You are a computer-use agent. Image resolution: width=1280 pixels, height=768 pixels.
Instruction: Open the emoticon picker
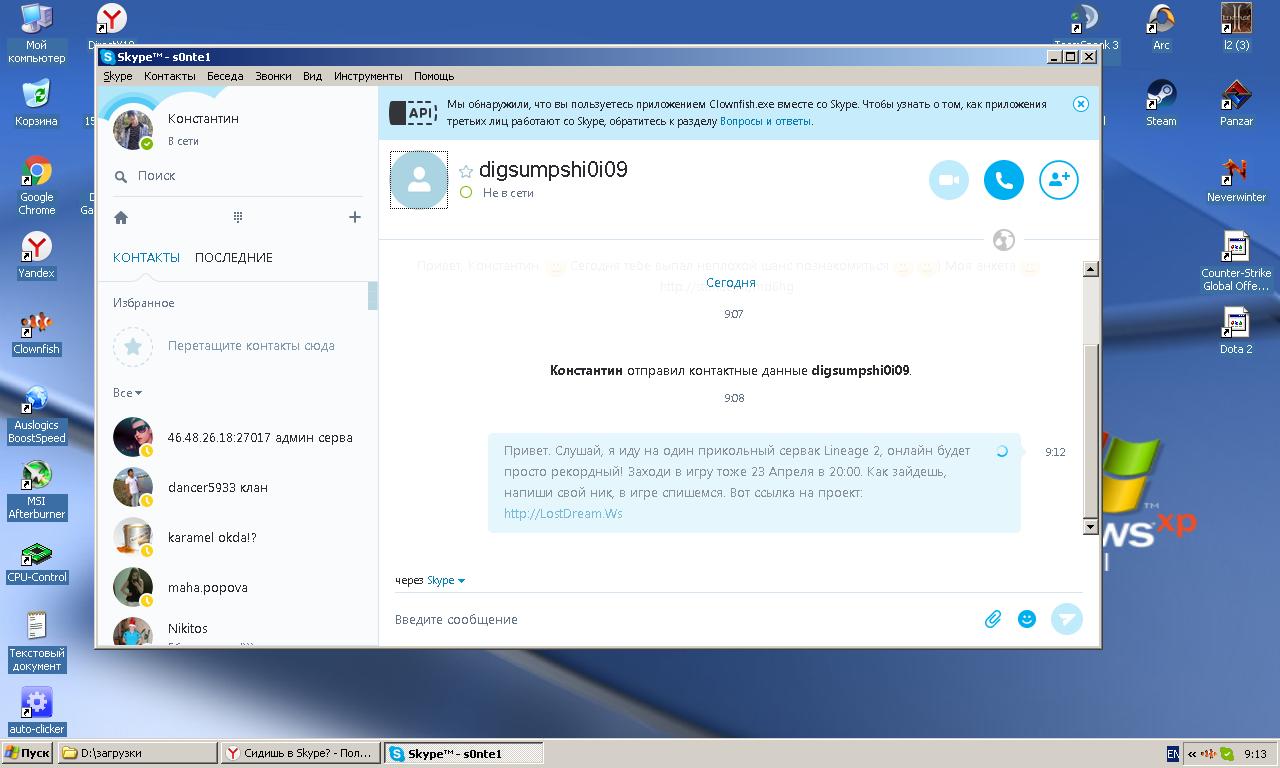(1027, 619)
